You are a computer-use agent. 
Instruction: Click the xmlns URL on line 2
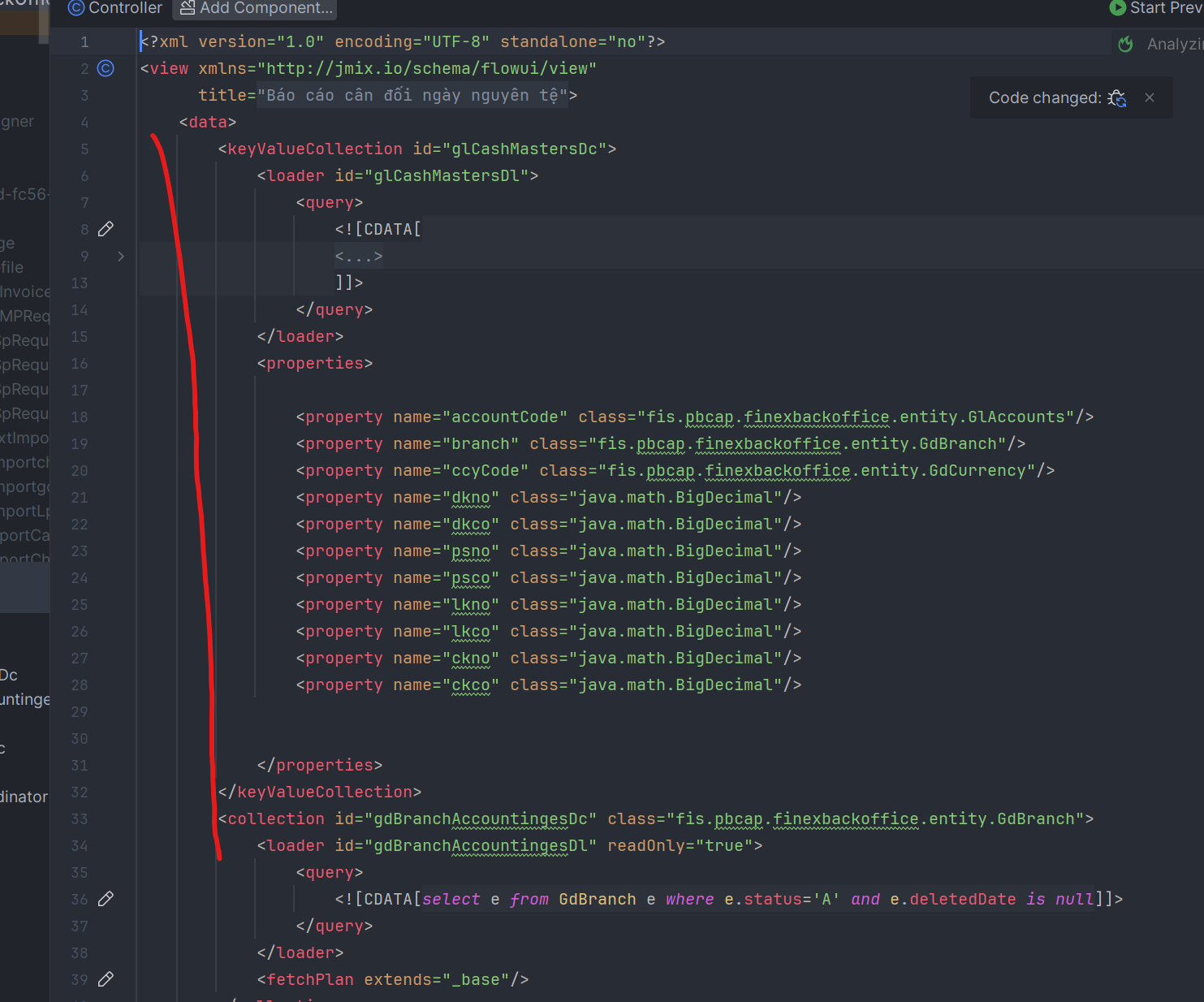point(427,68)
